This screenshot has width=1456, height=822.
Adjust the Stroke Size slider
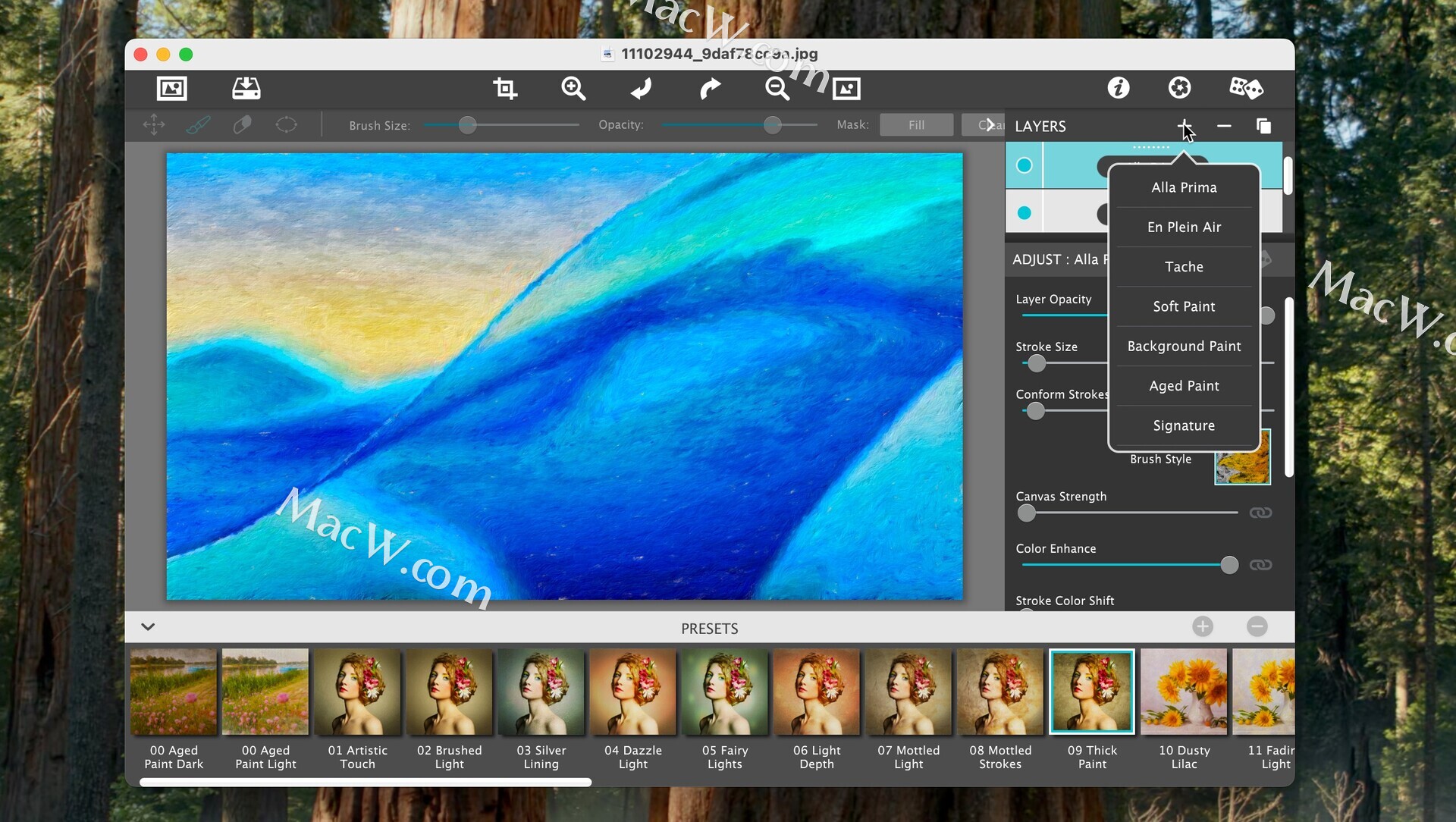1037,363
